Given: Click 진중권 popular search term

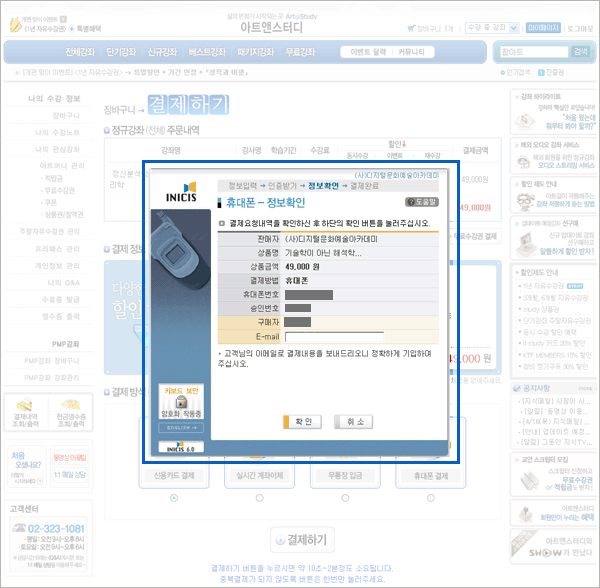Looking at the screenshot, I should [x=554, y=72].
